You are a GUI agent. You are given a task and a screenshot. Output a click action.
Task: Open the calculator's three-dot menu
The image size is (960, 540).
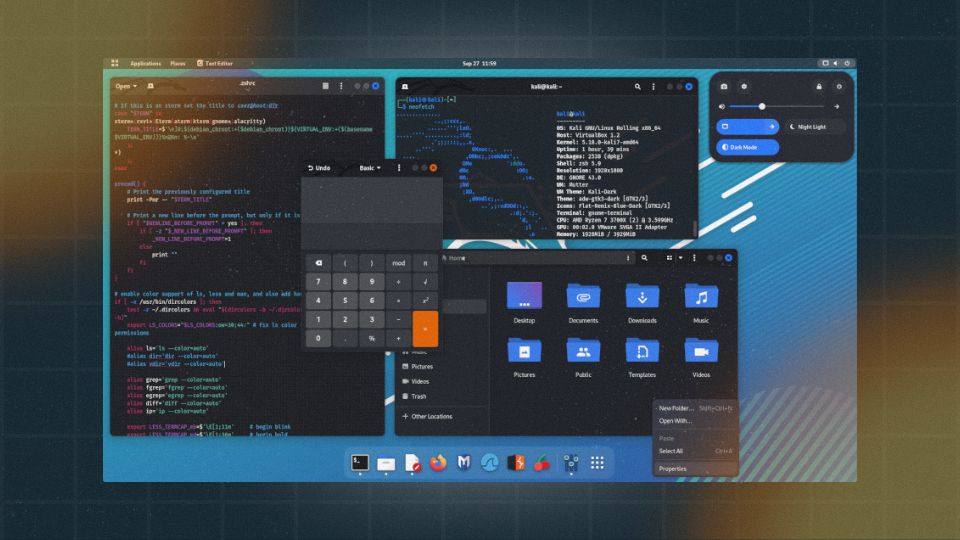[x=399, y=168]
